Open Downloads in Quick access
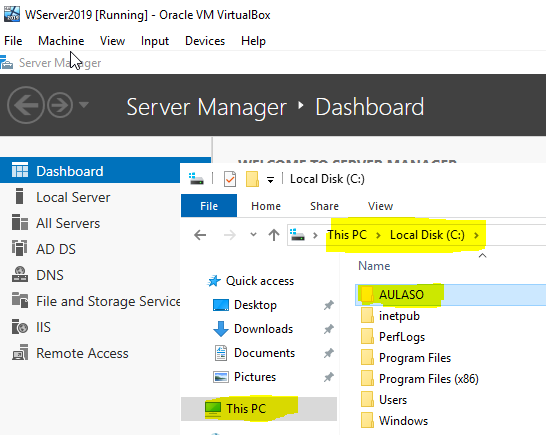This screenshot has width=546, height=435. pos(263,329)
